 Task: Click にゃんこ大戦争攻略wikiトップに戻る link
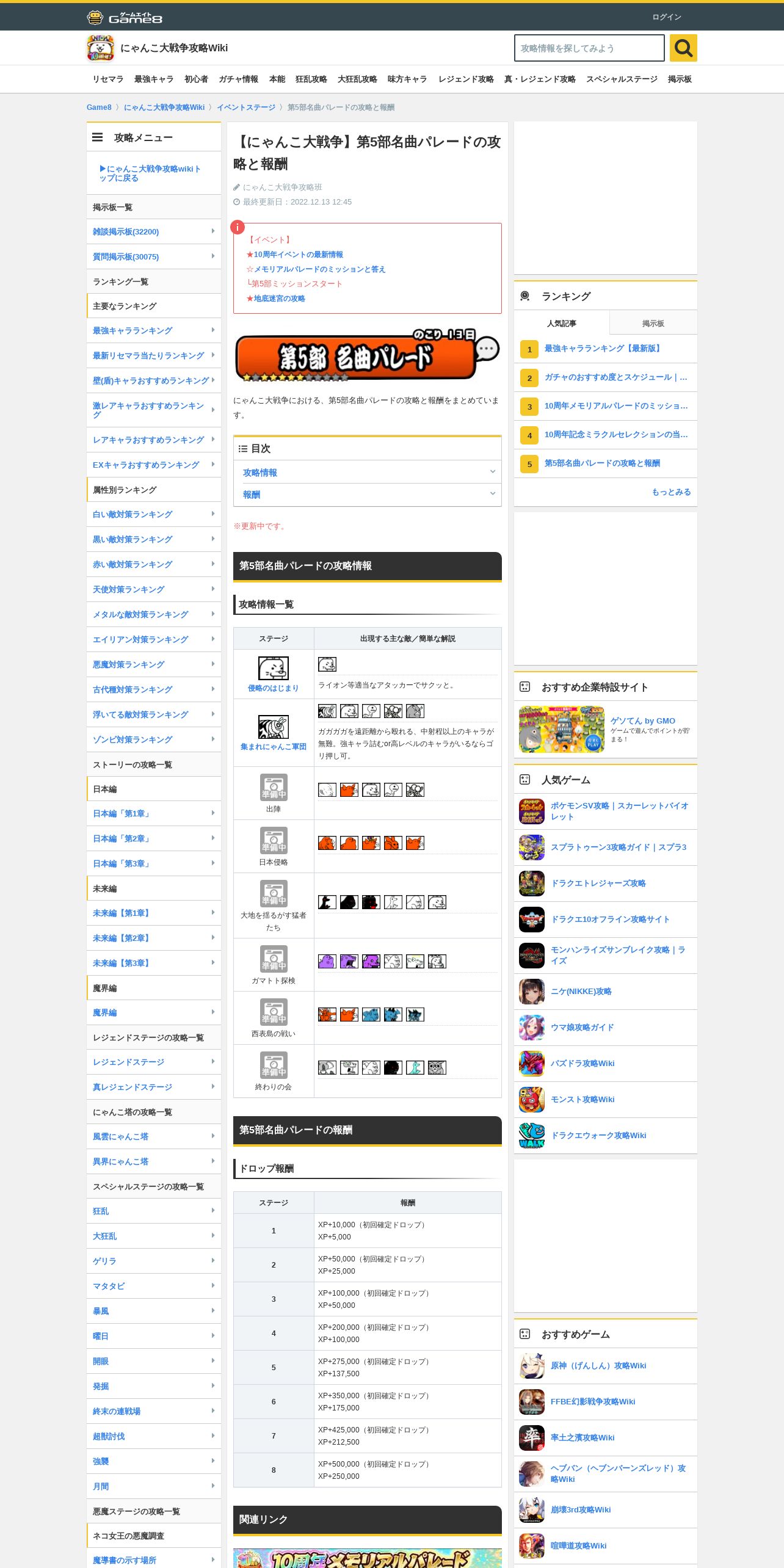[150, 173]
